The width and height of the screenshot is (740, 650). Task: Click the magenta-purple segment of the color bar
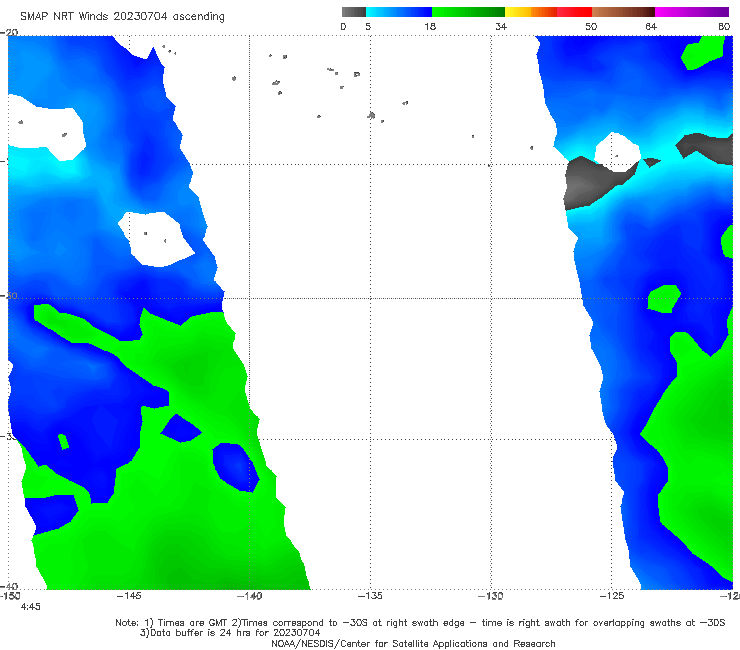point(692,12)
